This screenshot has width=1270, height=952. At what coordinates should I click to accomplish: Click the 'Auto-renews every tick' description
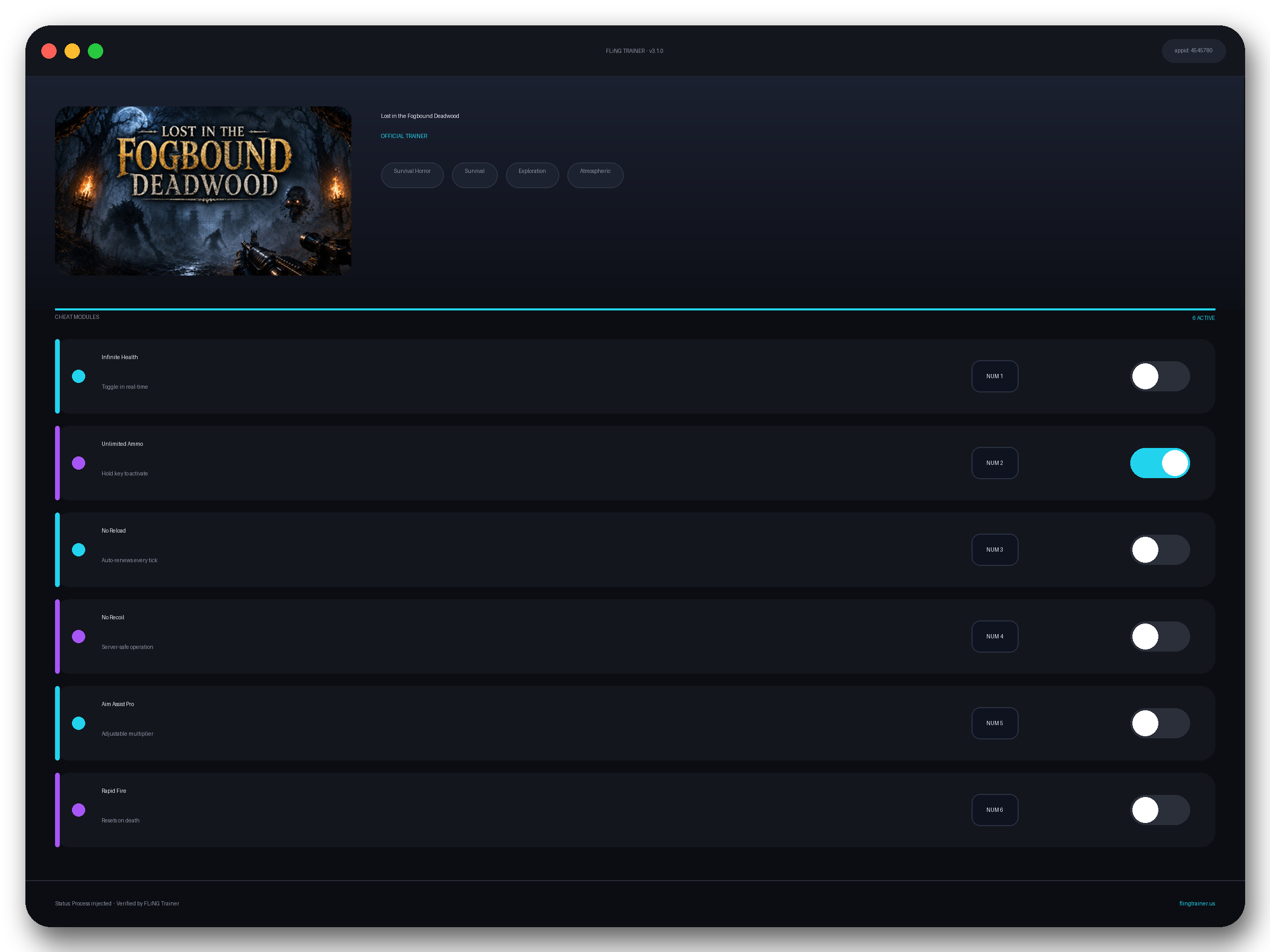point(129,560)
